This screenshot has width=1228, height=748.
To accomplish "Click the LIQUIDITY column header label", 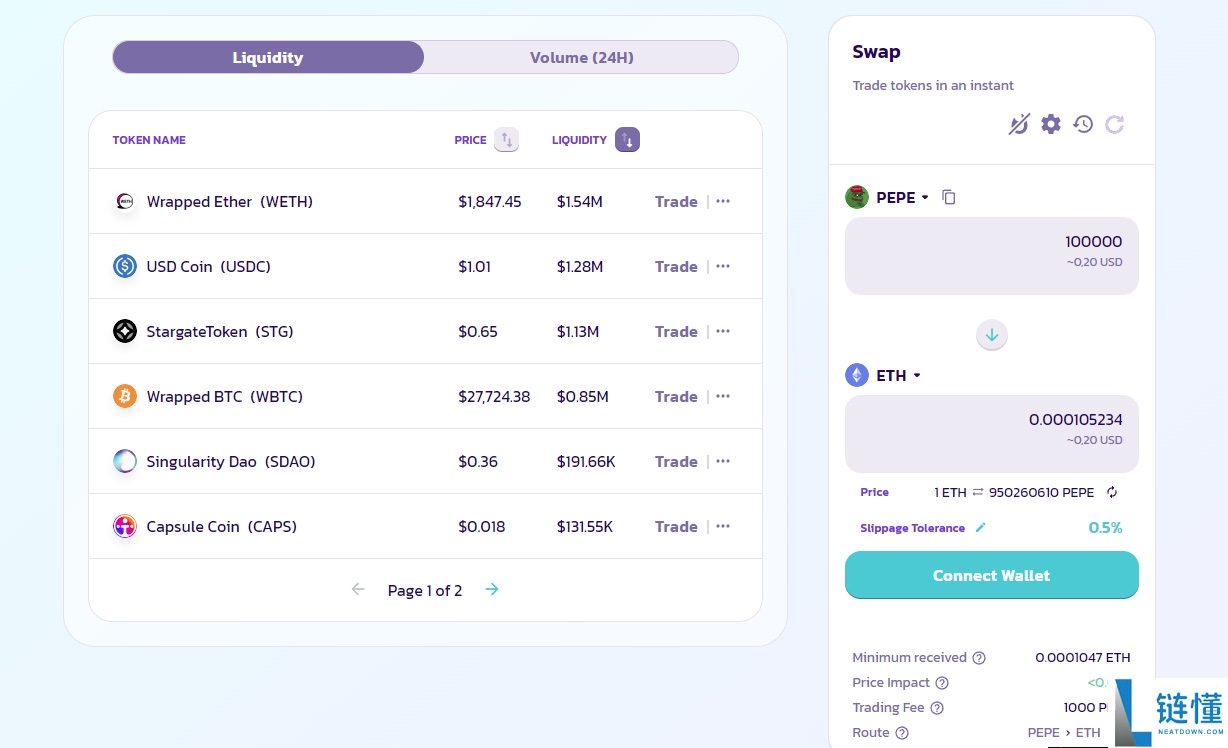I will pos(579,140).
